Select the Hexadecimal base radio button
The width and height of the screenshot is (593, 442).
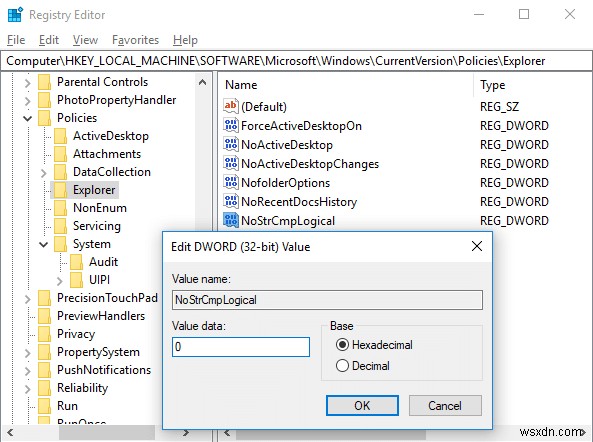(342, 345)
